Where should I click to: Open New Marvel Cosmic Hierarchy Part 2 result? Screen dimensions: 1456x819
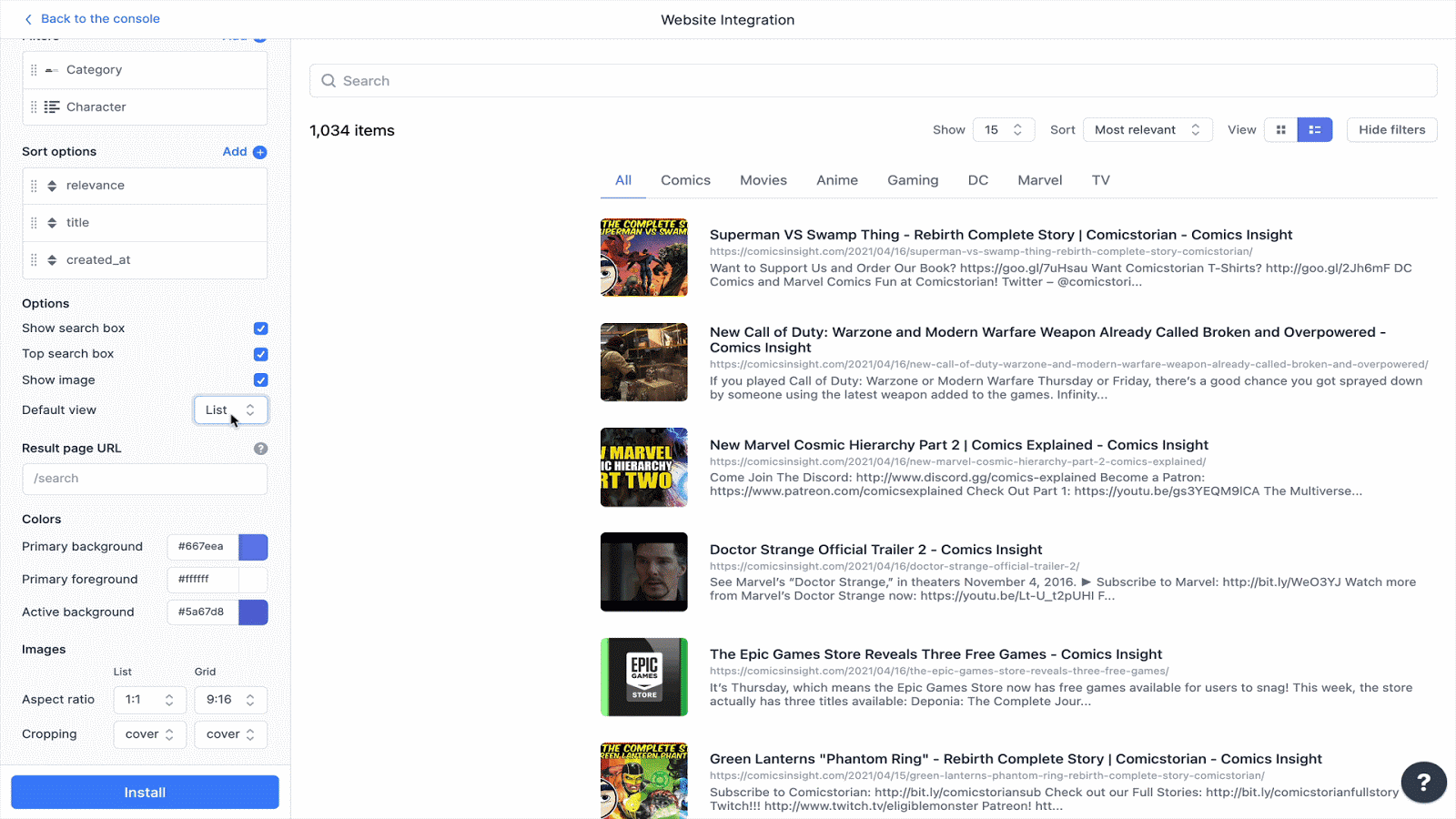[959, 445]
